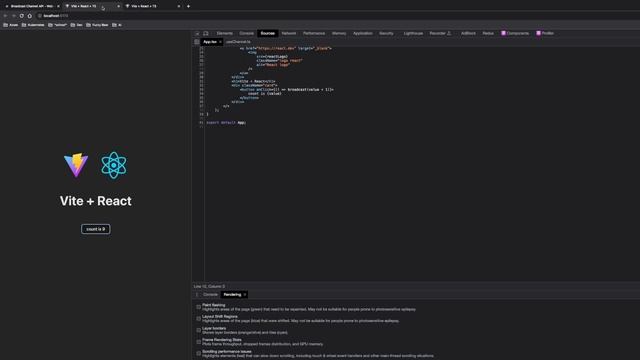The width and height of the screenshot is (640, 360).
Task: Click the React logo on the page
Action: click(x=114, y=165)
